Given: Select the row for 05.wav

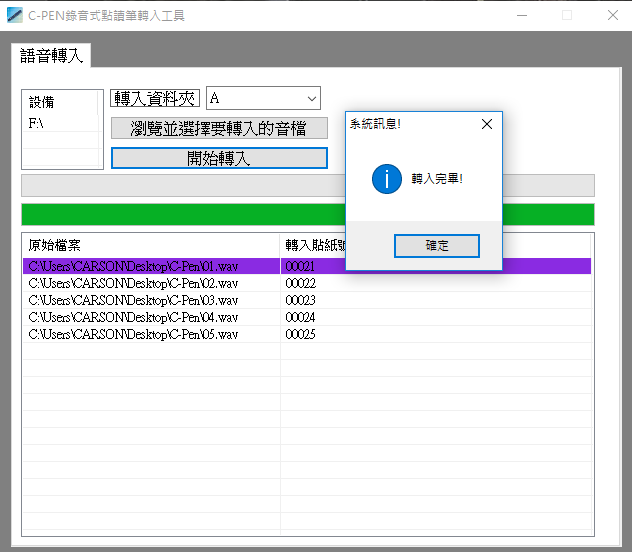Looking at the screenshot, I should (307, 334).
